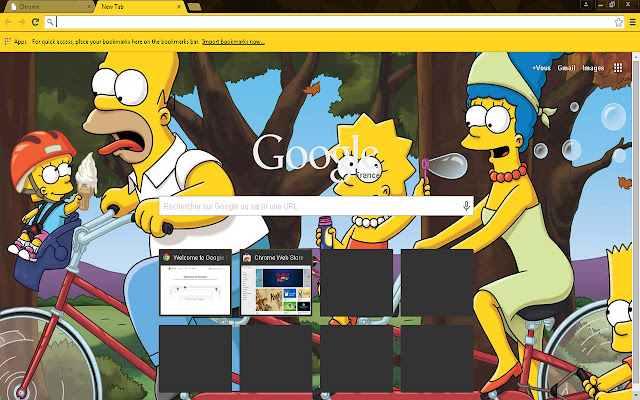Close the New Tab tab

pyautogui.click(x=179, y=7)
